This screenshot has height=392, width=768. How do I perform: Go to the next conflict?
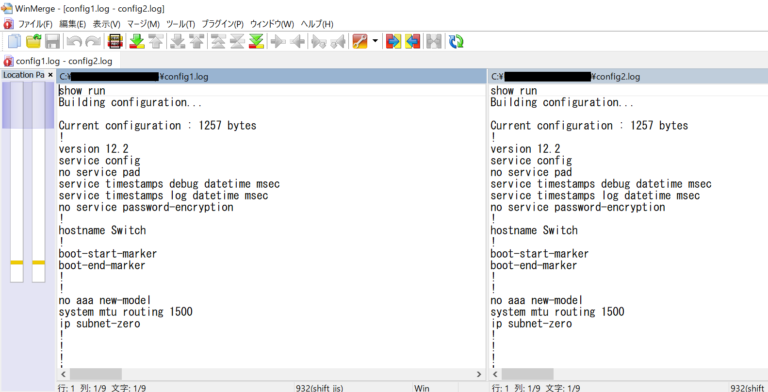(177, 42)
